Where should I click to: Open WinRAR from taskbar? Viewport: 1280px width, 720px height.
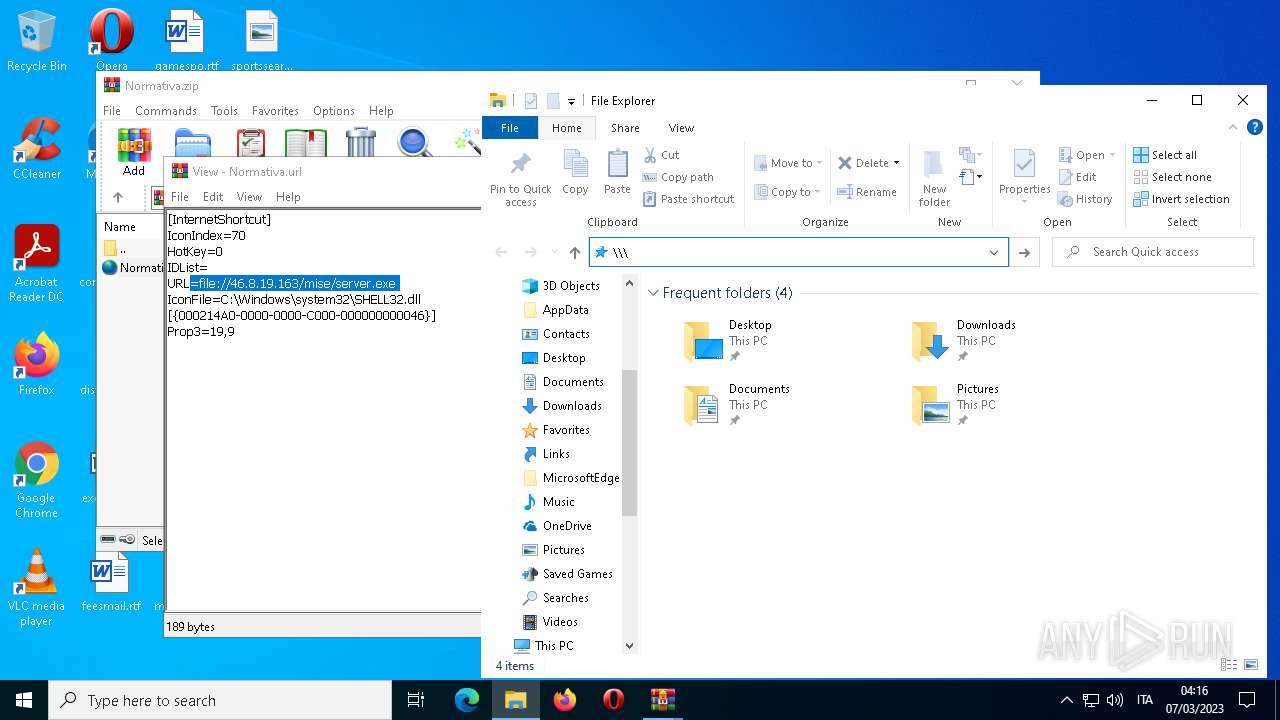coord(662,700)
